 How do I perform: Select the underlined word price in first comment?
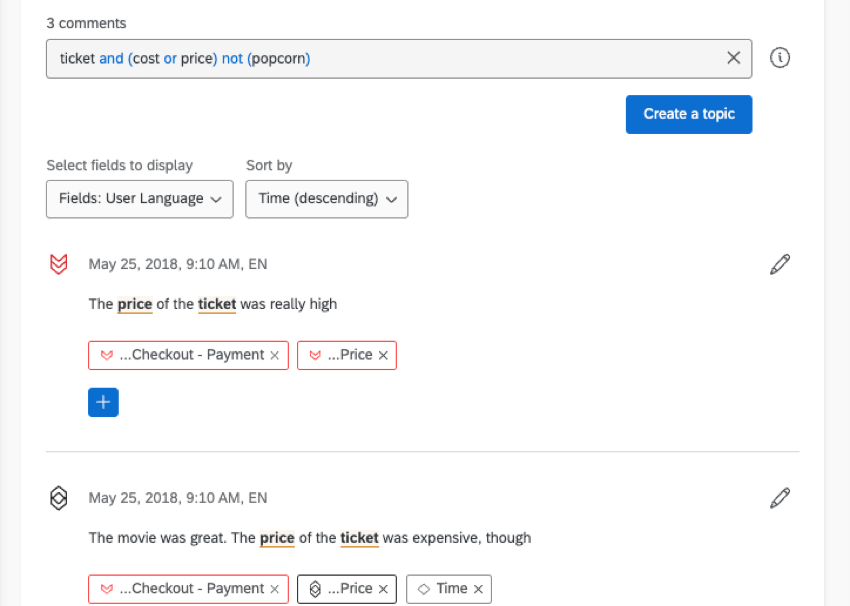pyautogui.click(x=134, y=304)
